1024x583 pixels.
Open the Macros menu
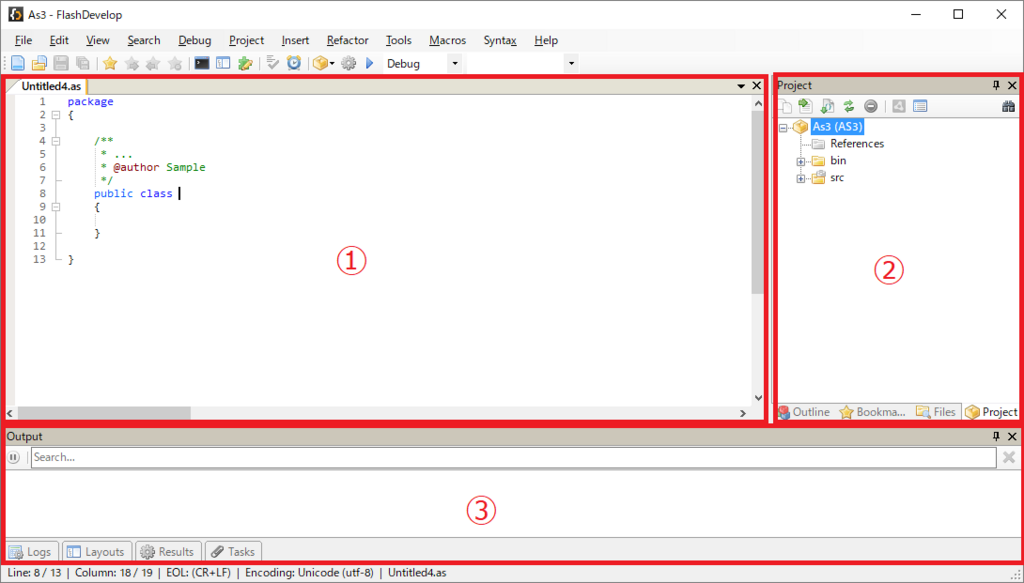point(447,40)
